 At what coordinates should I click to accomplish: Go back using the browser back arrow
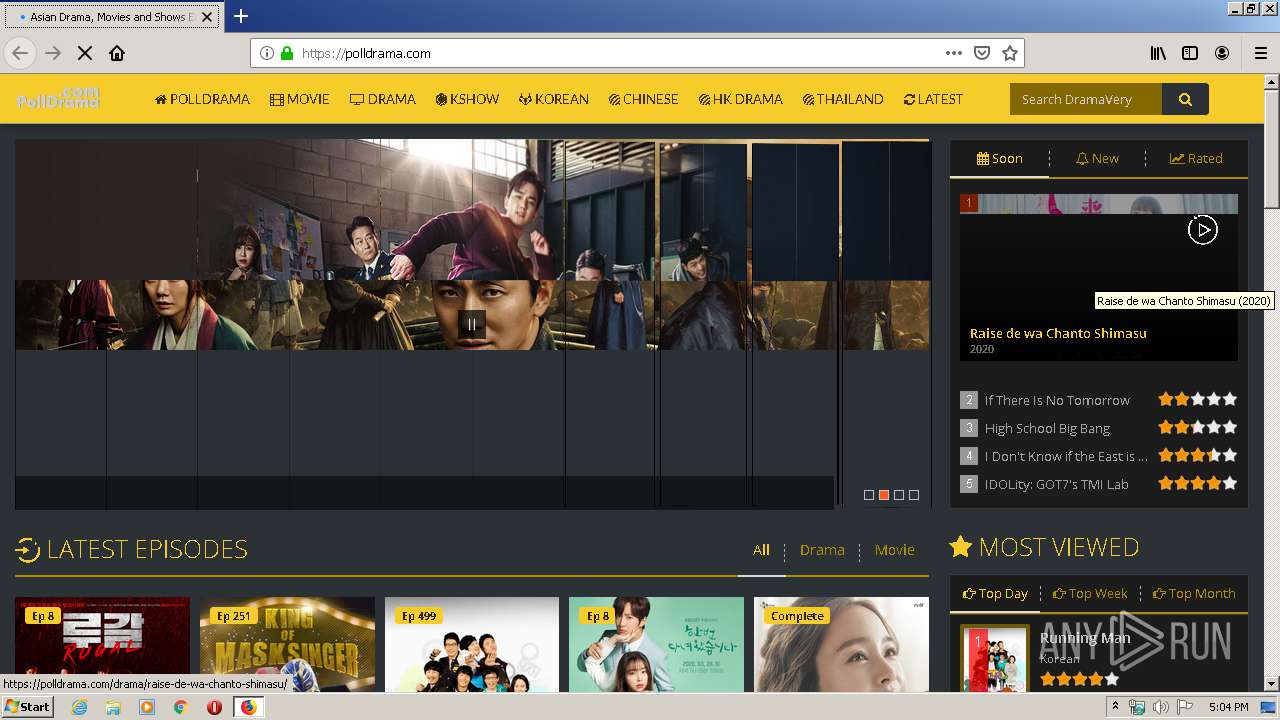(x=20, y=53)
